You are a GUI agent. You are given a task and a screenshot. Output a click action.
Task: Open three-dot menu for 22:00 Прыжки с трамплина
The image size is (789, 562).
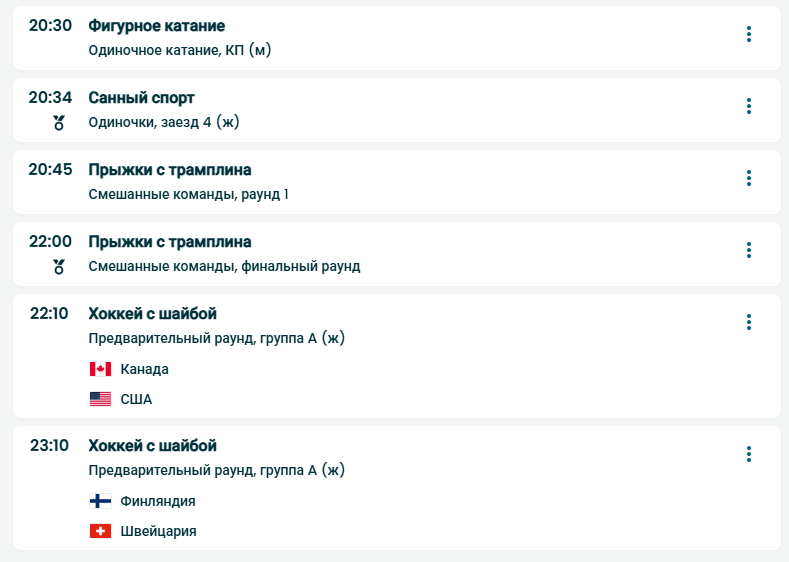pyautogui.click(x=748, y=251)
